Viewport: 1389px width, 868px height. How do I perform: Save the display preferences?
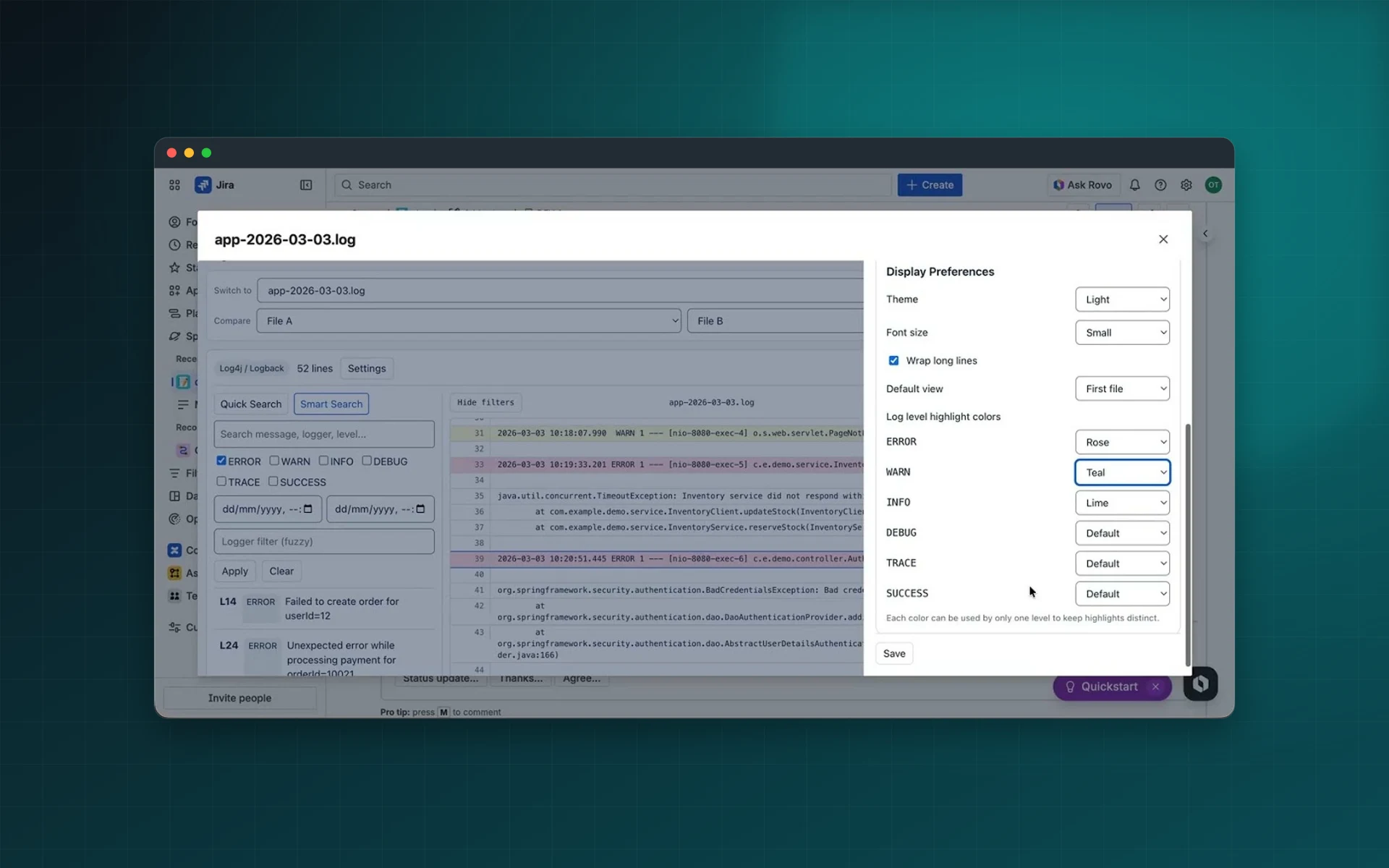[x=894, y=653]
